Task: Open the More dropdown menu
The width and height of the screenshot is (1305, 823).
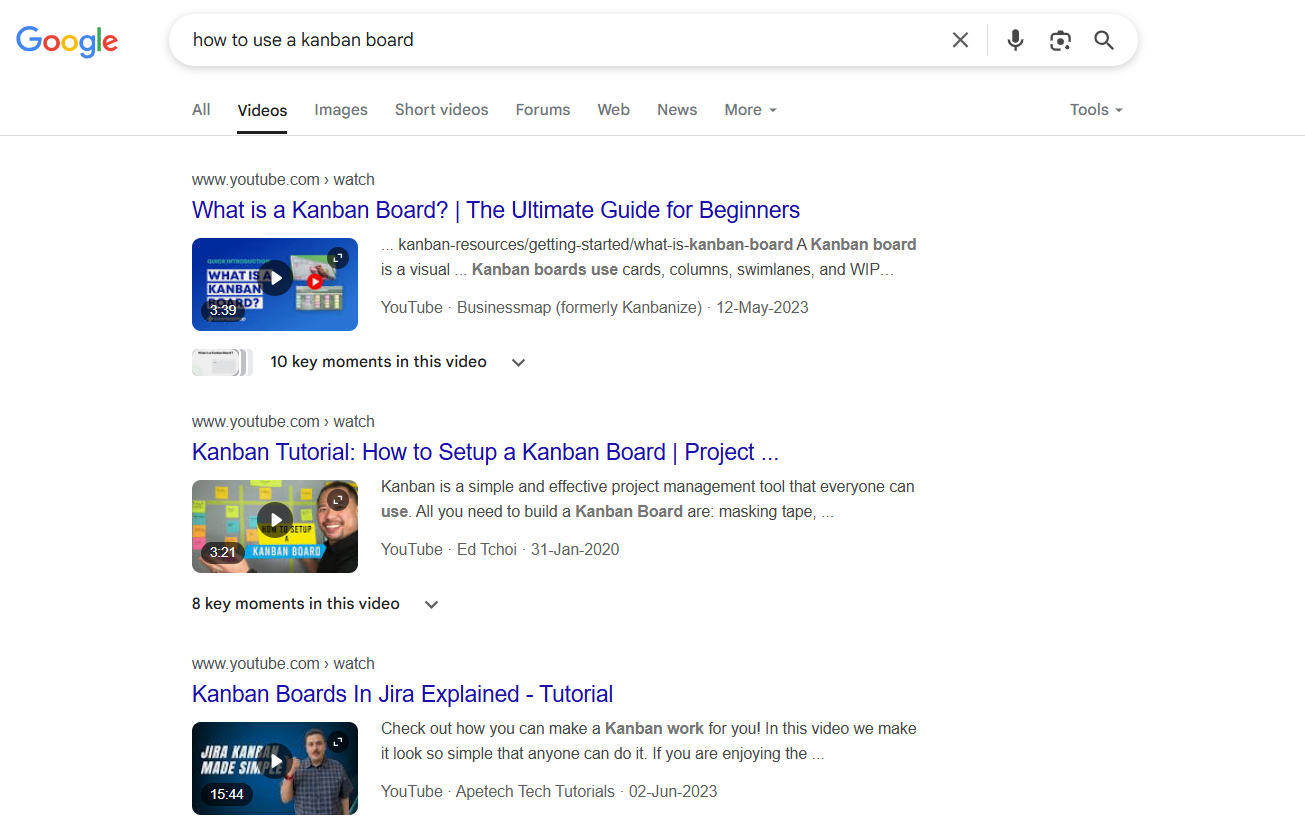Action: (x=750, y=110)
